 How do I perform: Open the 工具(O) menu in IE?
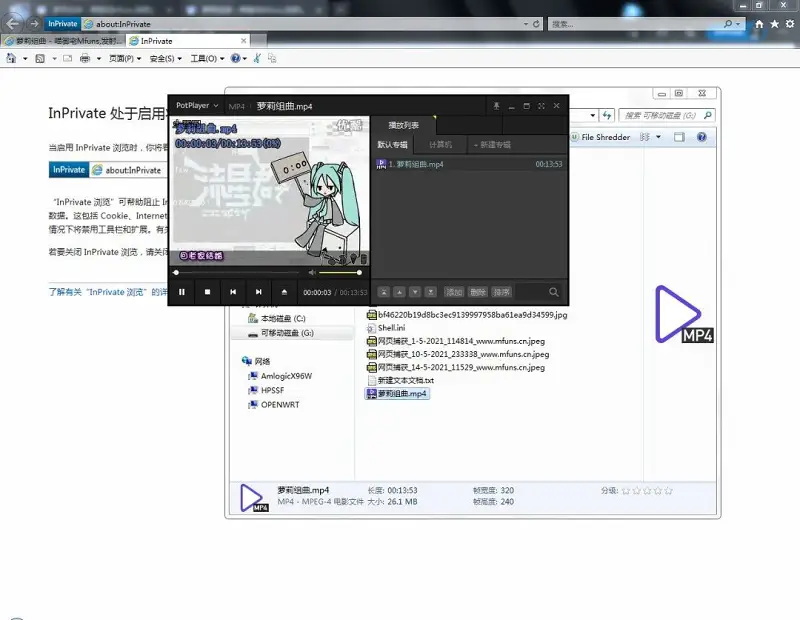pos(207,59)
